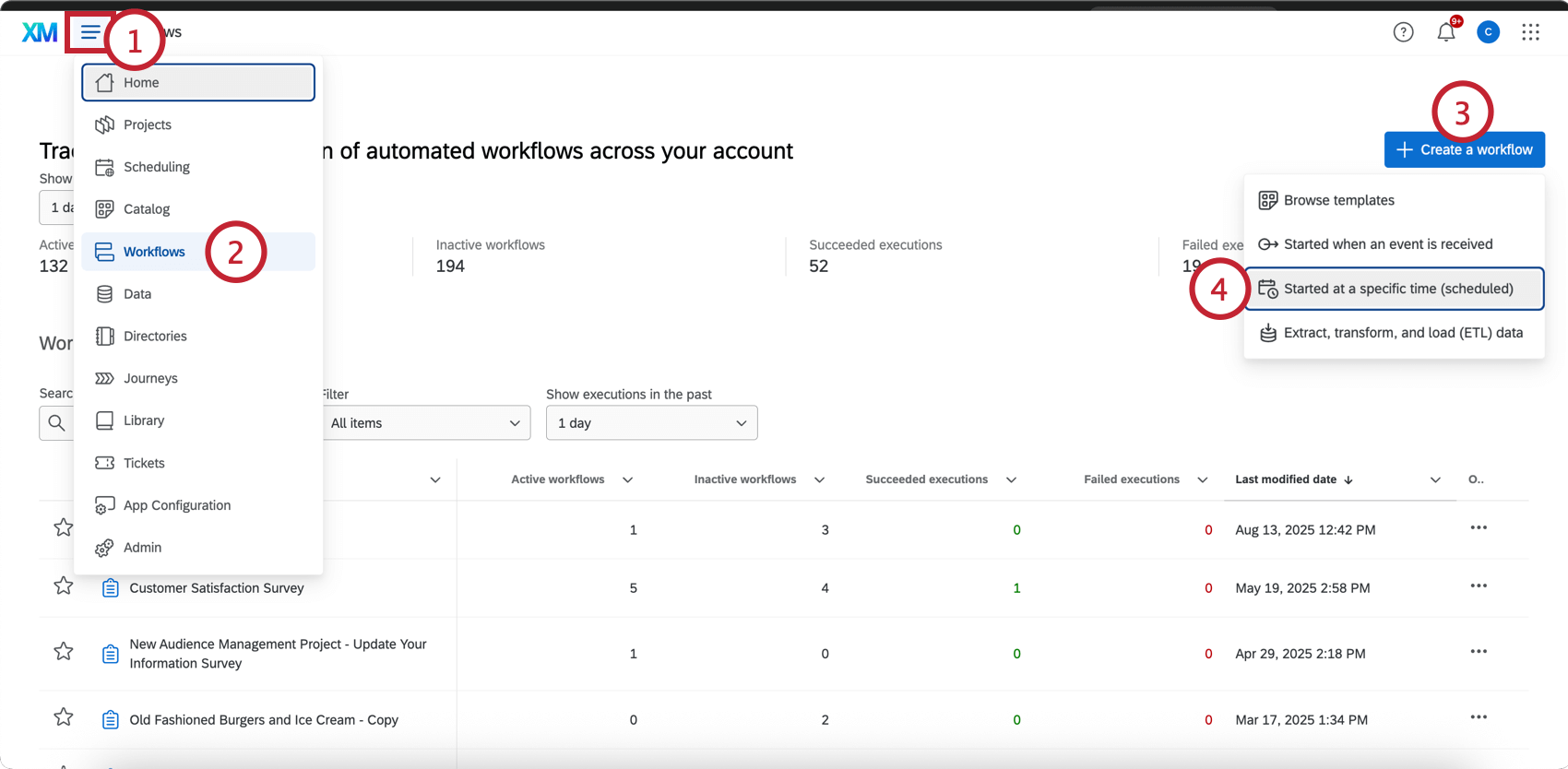
Task: Open Customer Satisfaction Survey project link
Action: pos(216,588)
